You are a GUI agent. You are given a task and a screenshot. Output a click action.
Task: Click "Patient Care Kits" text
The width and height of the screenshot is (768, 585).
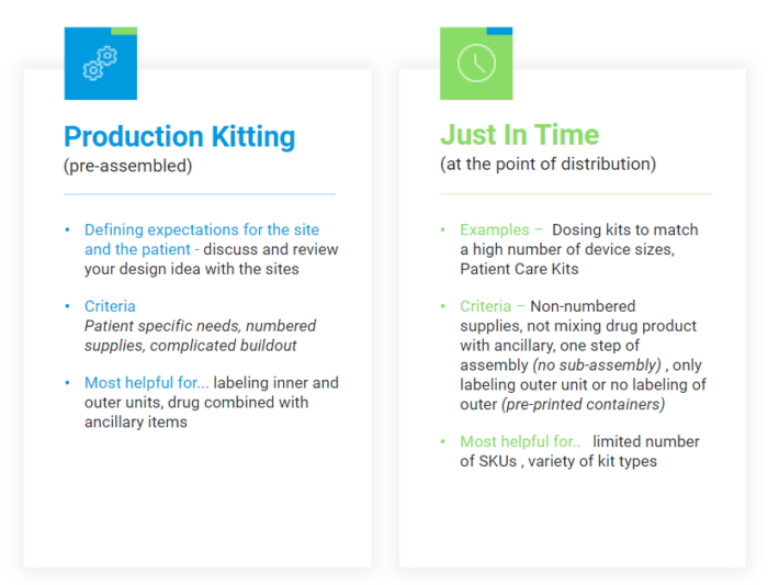(x=519, y=268)
